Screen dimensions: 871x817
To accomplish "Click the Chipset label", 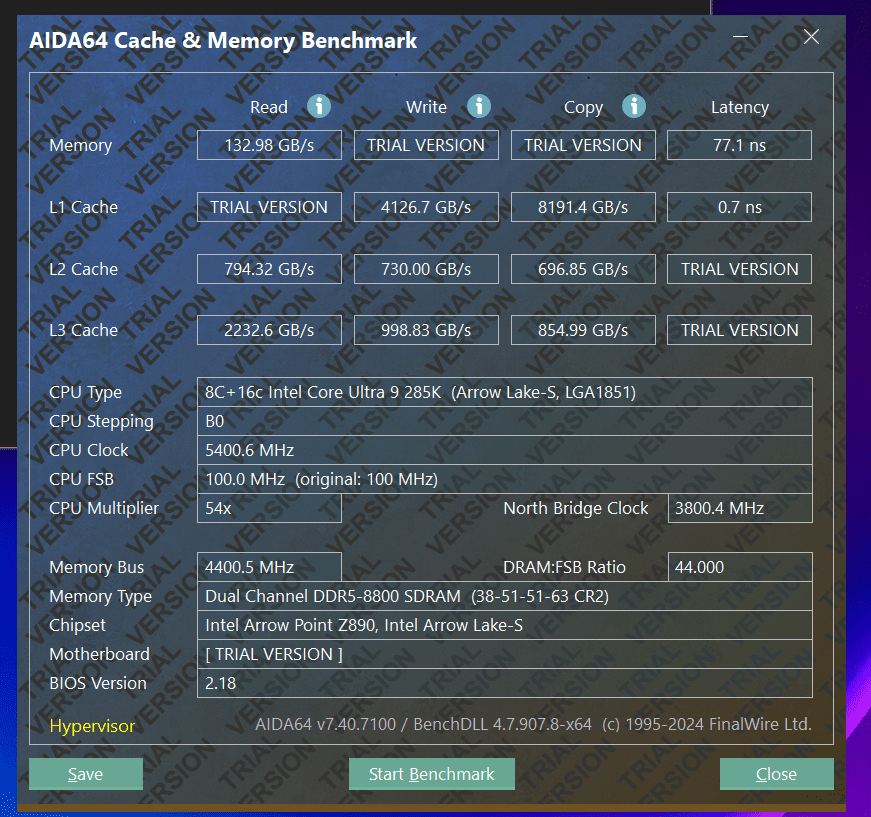I will coord(77,625).
